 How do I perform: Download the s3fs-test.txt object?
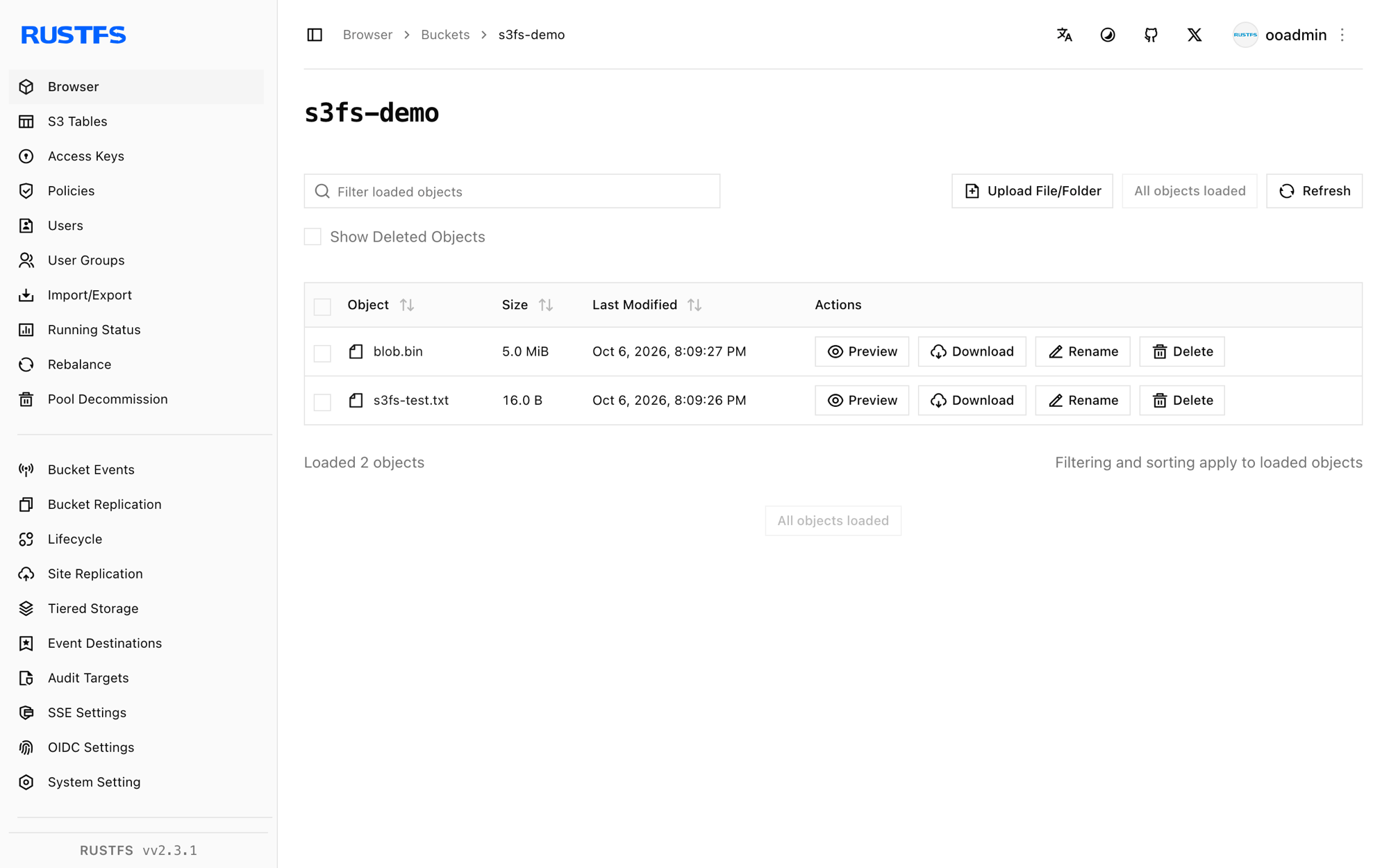pyautogui.click(x=972, y=400)
